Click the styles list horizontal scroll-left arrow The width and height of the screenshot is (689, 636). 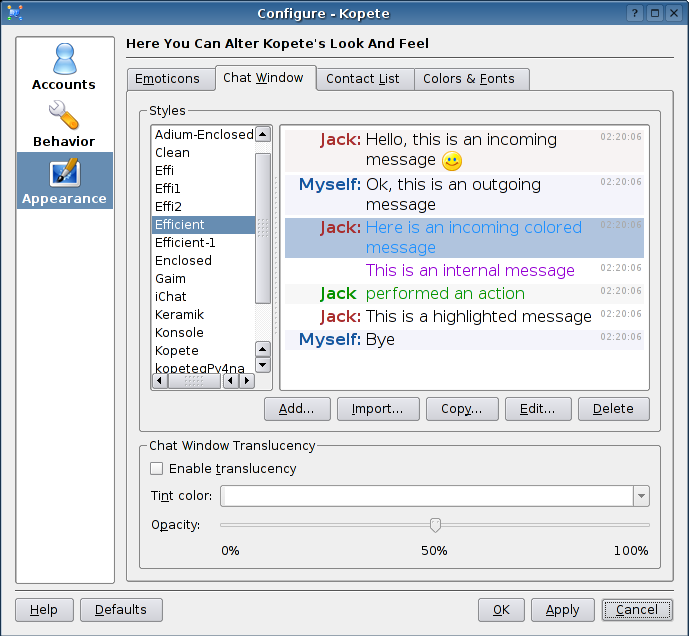pyautogui.click(x=160, y=381)
